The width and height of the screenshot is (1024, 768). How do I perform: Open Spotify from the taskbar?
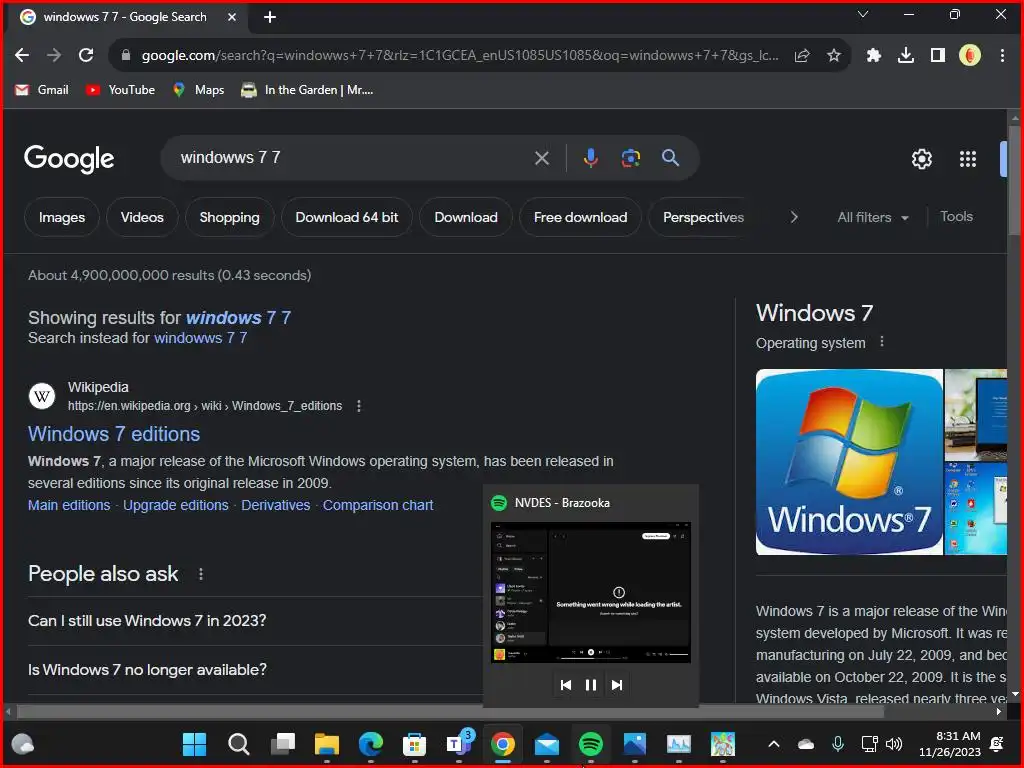(590, 744)
